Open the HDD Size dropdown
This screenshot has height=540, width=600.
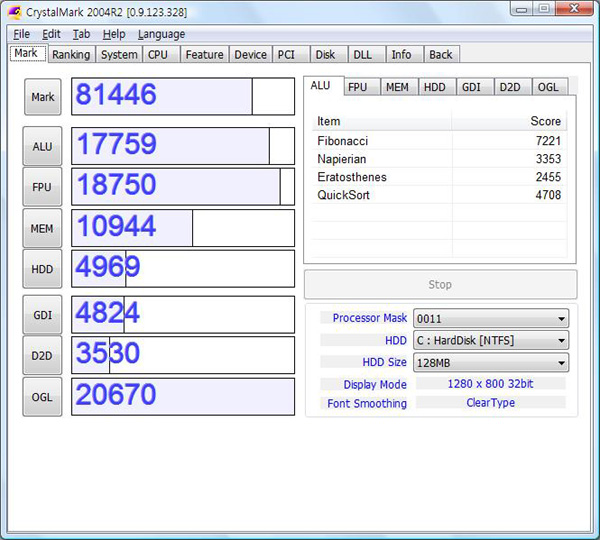click(x=491, y=362)
